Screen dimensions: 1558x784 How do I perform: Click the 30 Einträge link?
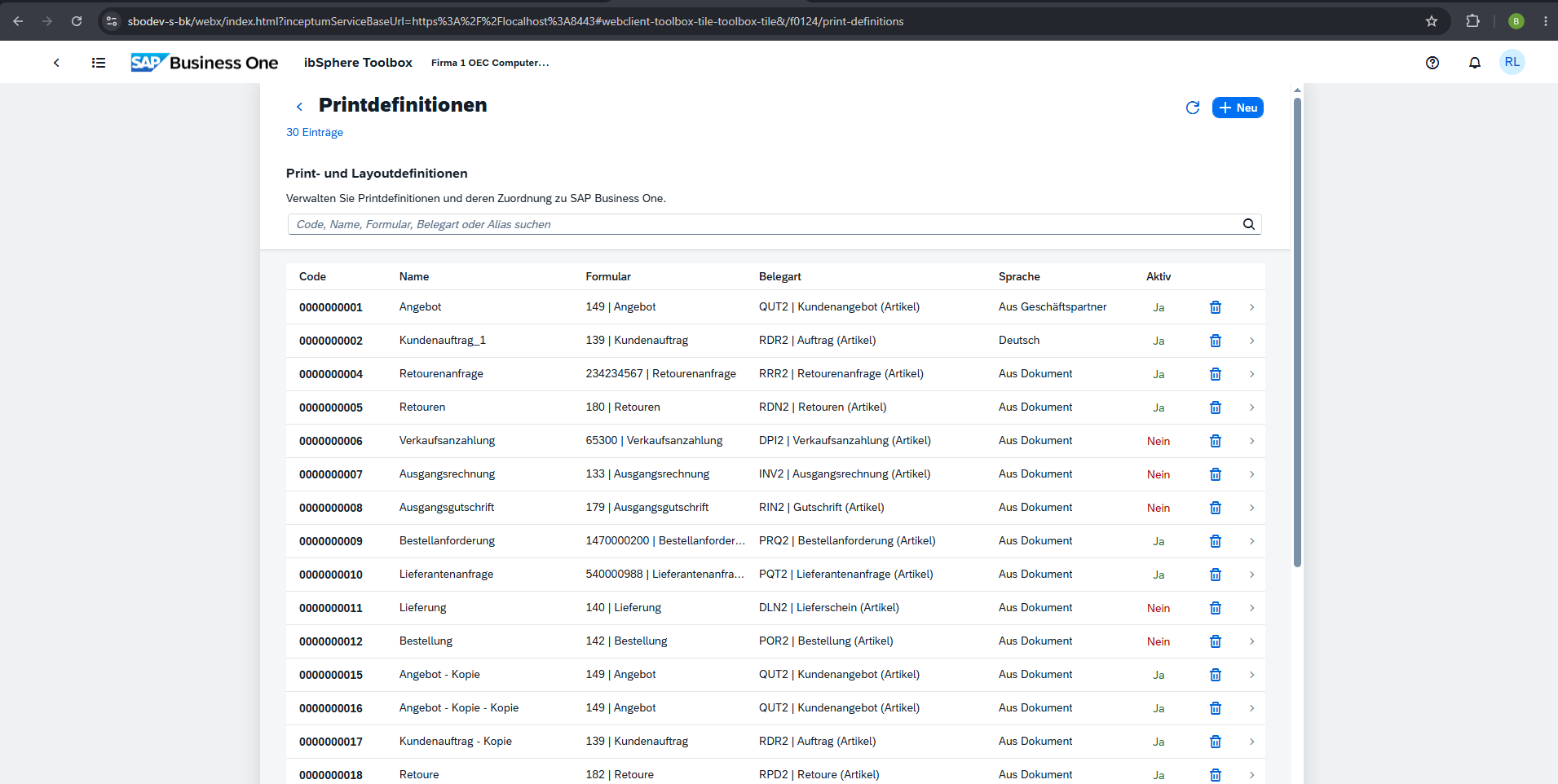315,132
